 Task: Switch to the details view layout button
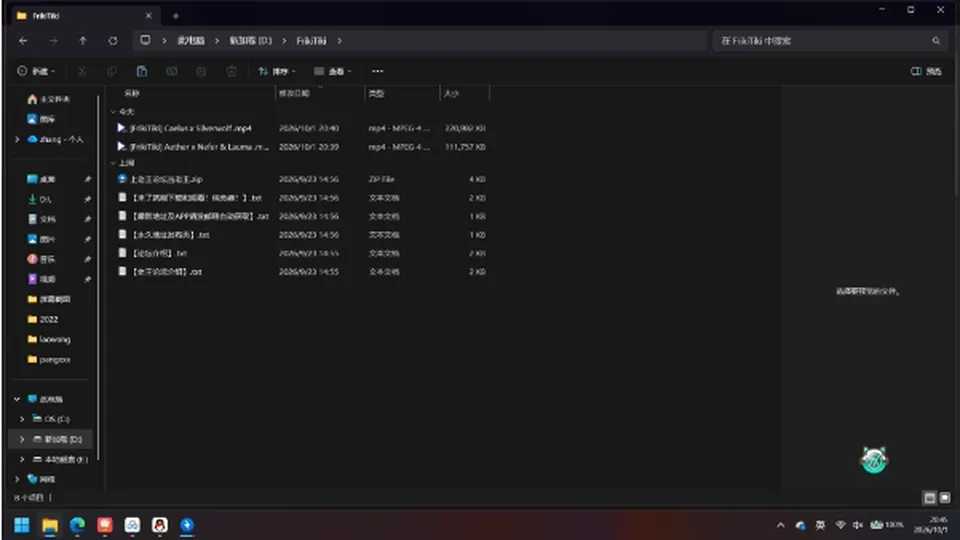[x=929, y=498]
